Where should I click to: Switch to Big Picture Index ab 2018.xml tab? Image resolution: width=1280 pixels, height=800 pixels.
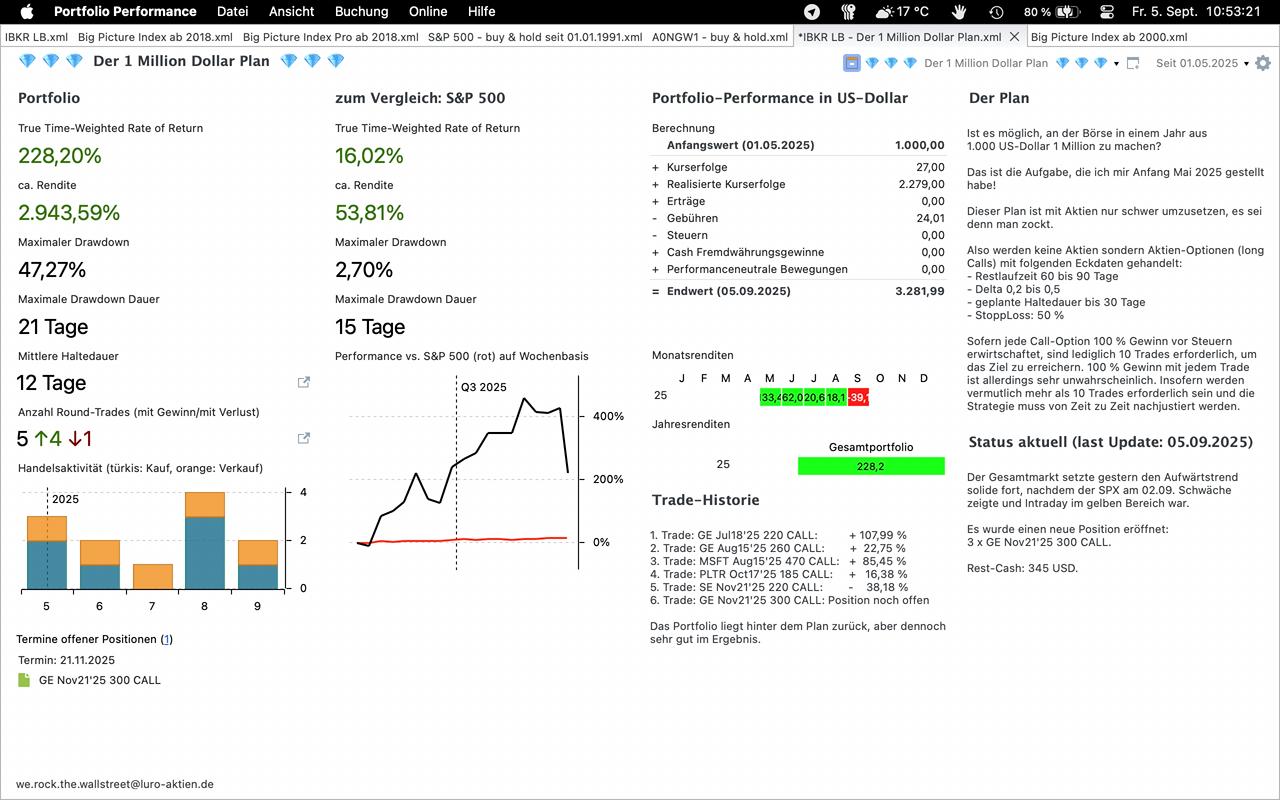pos(155,37)
